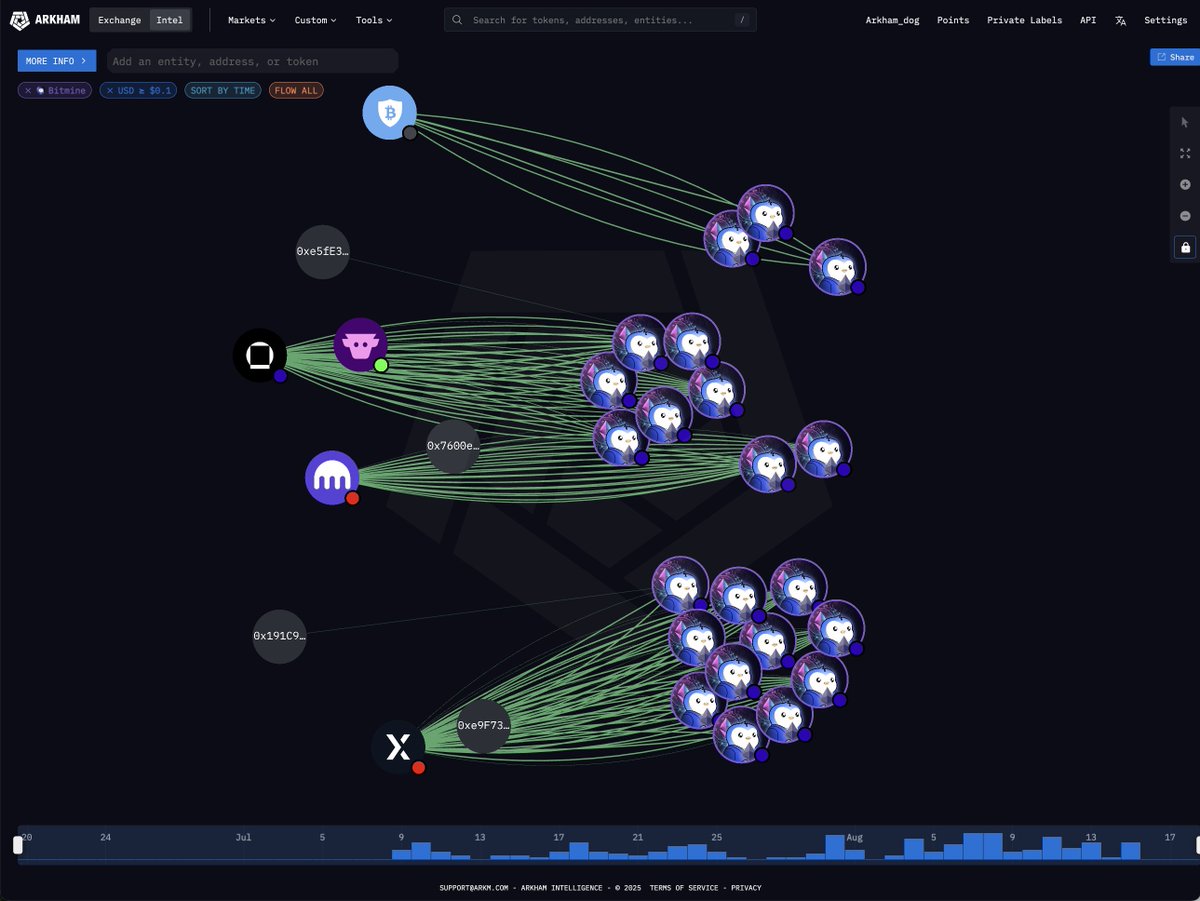
Task: Click the green status dot on cow node
Action: tap(381, 365)
